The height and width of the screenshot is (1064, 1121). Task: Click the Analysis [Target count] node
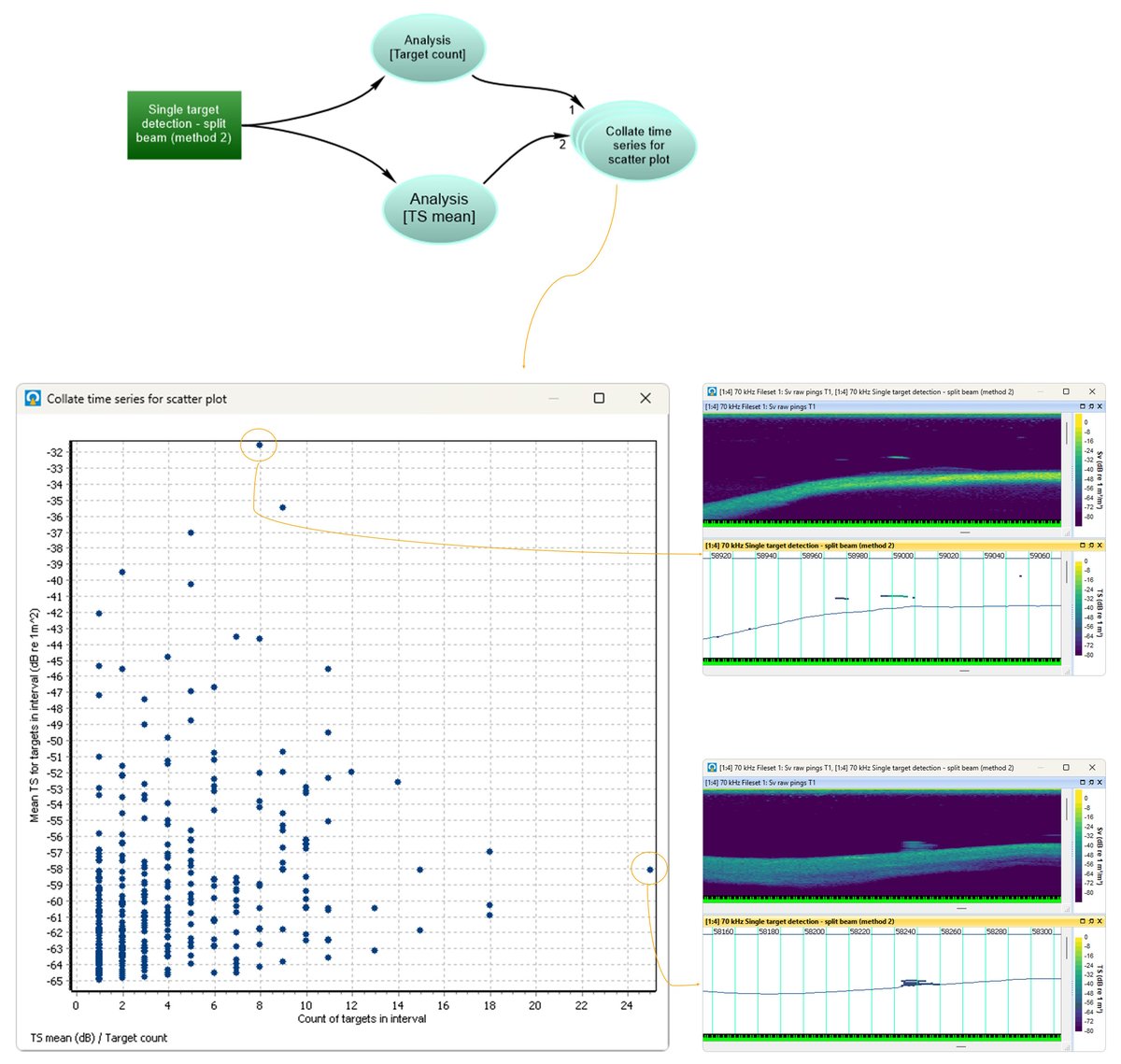click(428, 48)
